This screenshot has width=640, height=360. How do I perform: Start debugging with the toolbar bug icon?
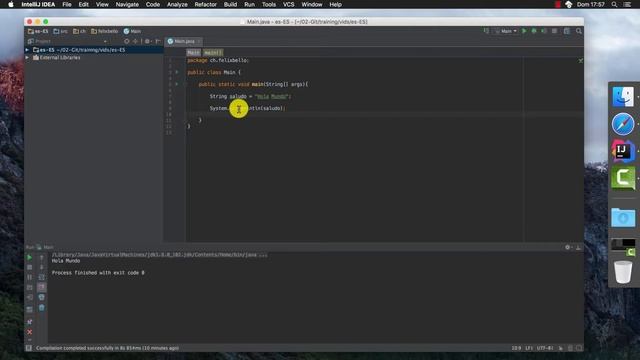point(534,31)
